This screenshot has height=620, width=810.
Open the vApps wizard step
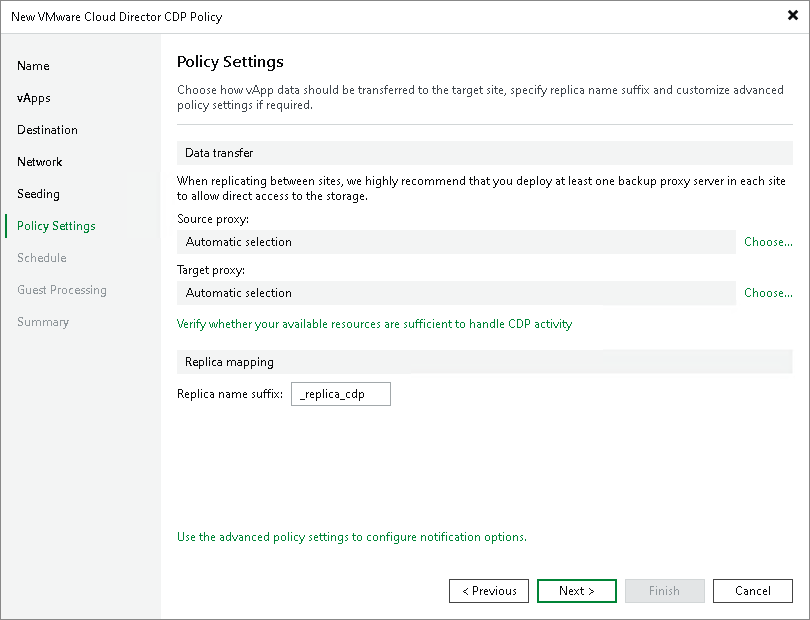pyautogui.click(x=34, y=98)
